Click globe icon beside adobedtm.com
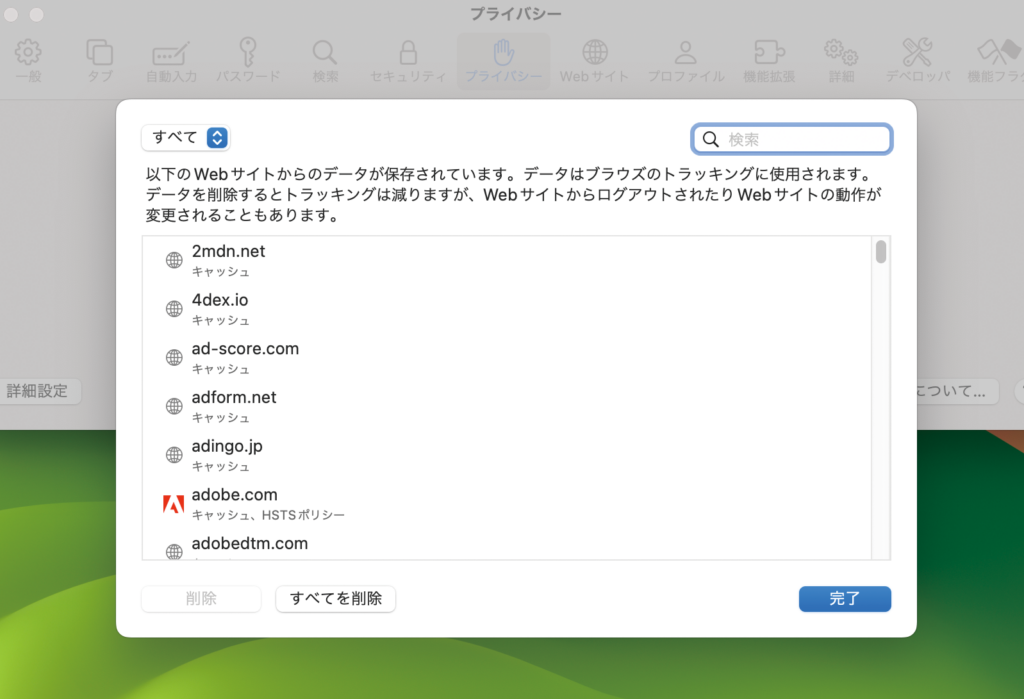The image size is (1024, 699). (174, 552)
